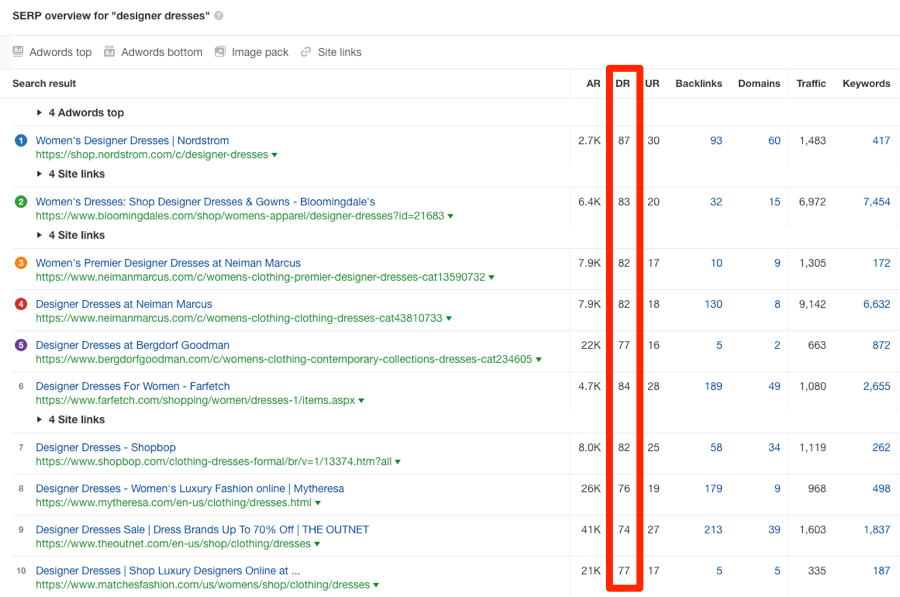
Task: Open Women's Designer Dresses | Nordstrom link
Action: tap(132, 140)
